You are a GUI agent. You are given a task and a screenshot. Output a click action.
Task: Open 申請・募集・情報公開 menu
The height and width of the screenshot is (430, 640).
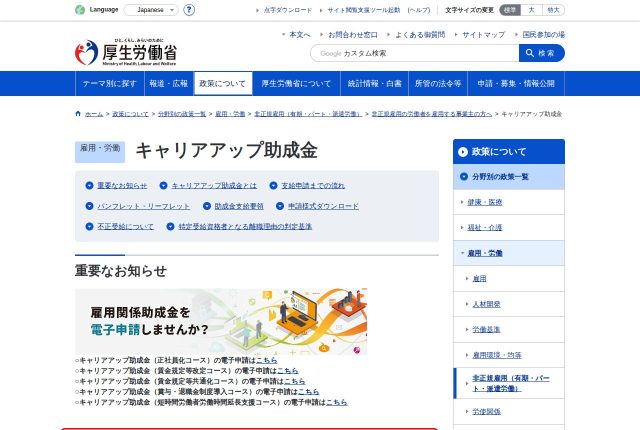(x=516, y=84)
